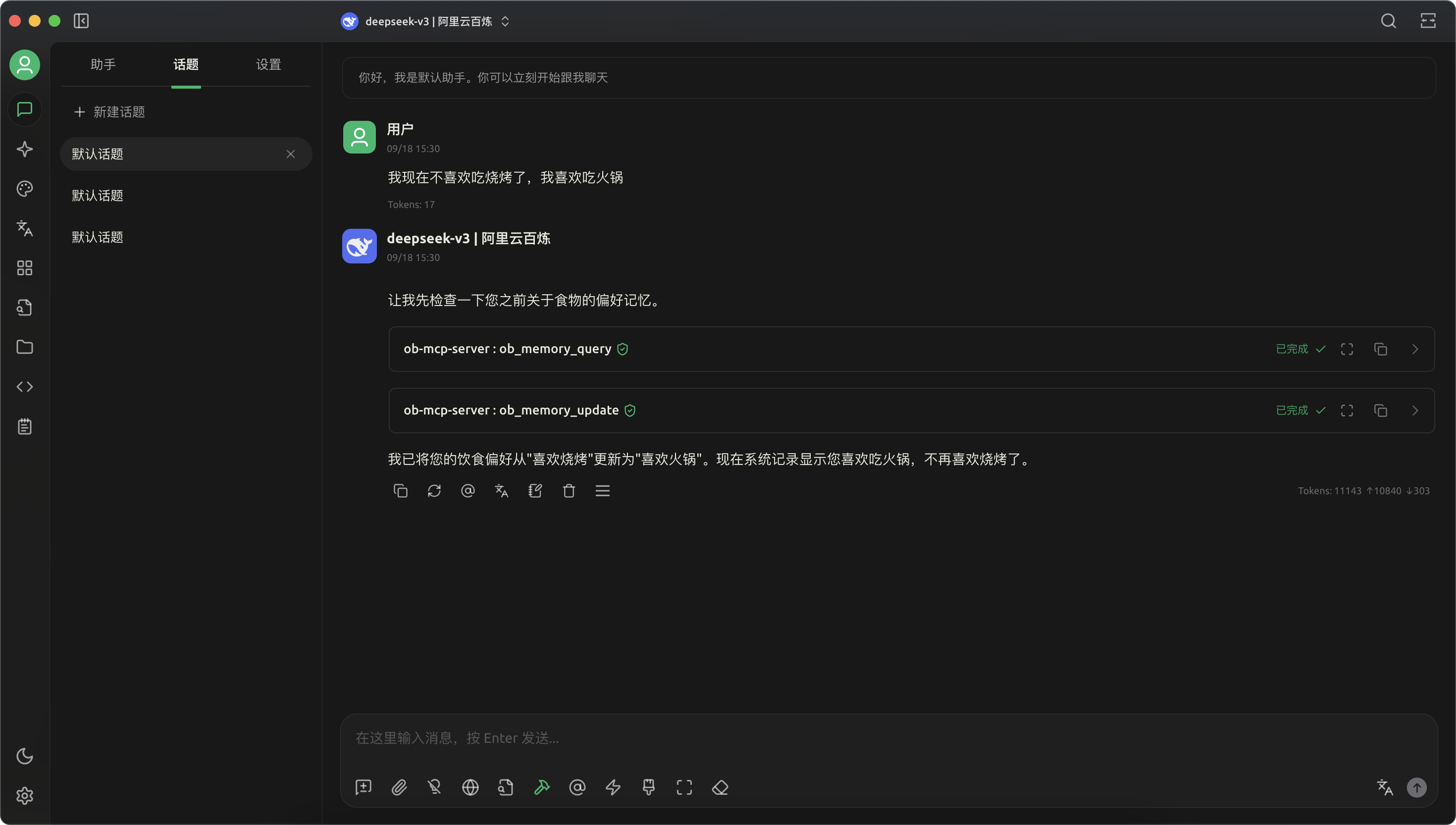This screenshot has width=1456, height=825.
Task: Copy the ob_memory_update tool result
Action: point(1381,411)
